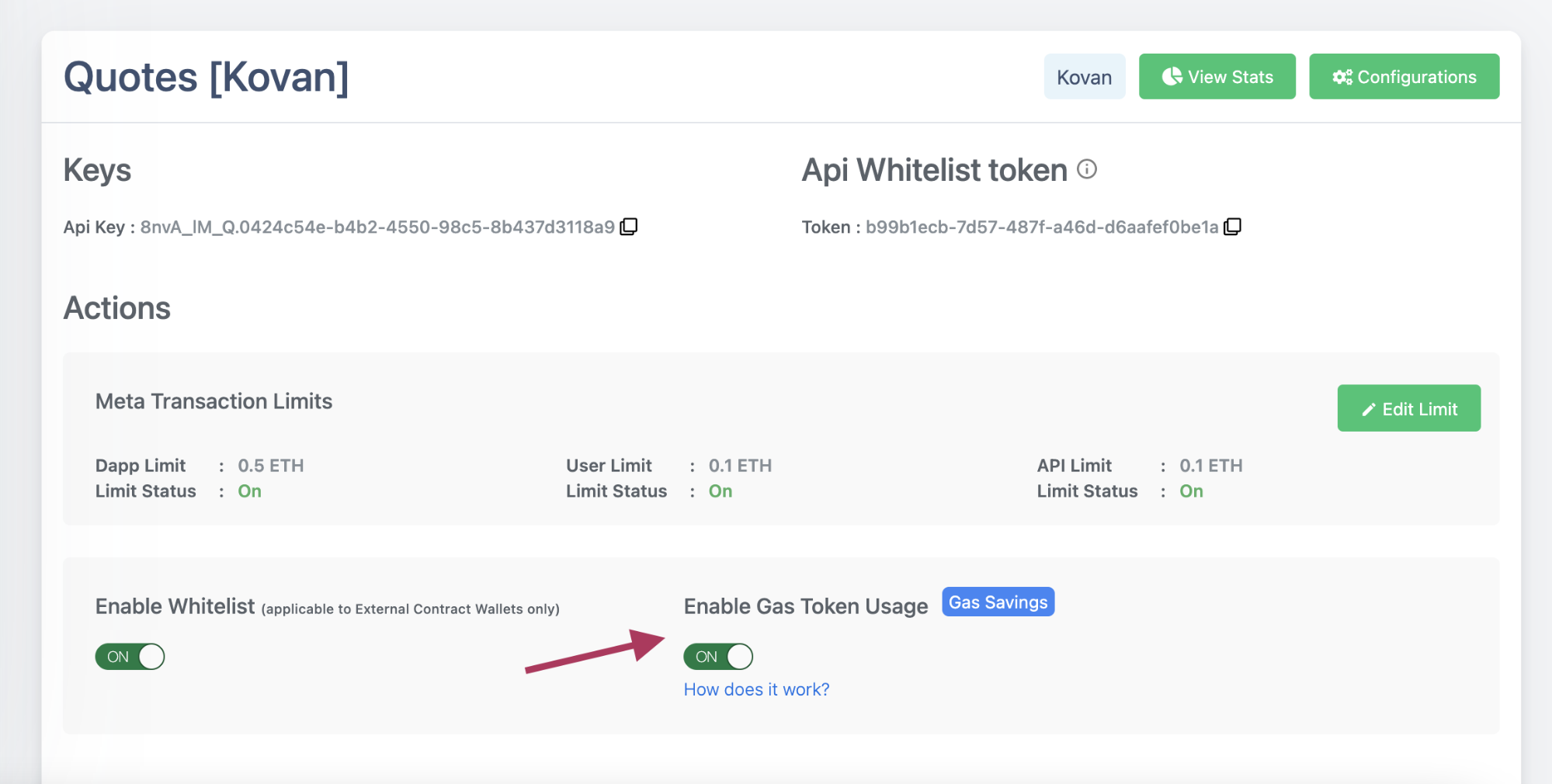Open the Configurations page
1552x784 pixels.
coord(1404,77)
